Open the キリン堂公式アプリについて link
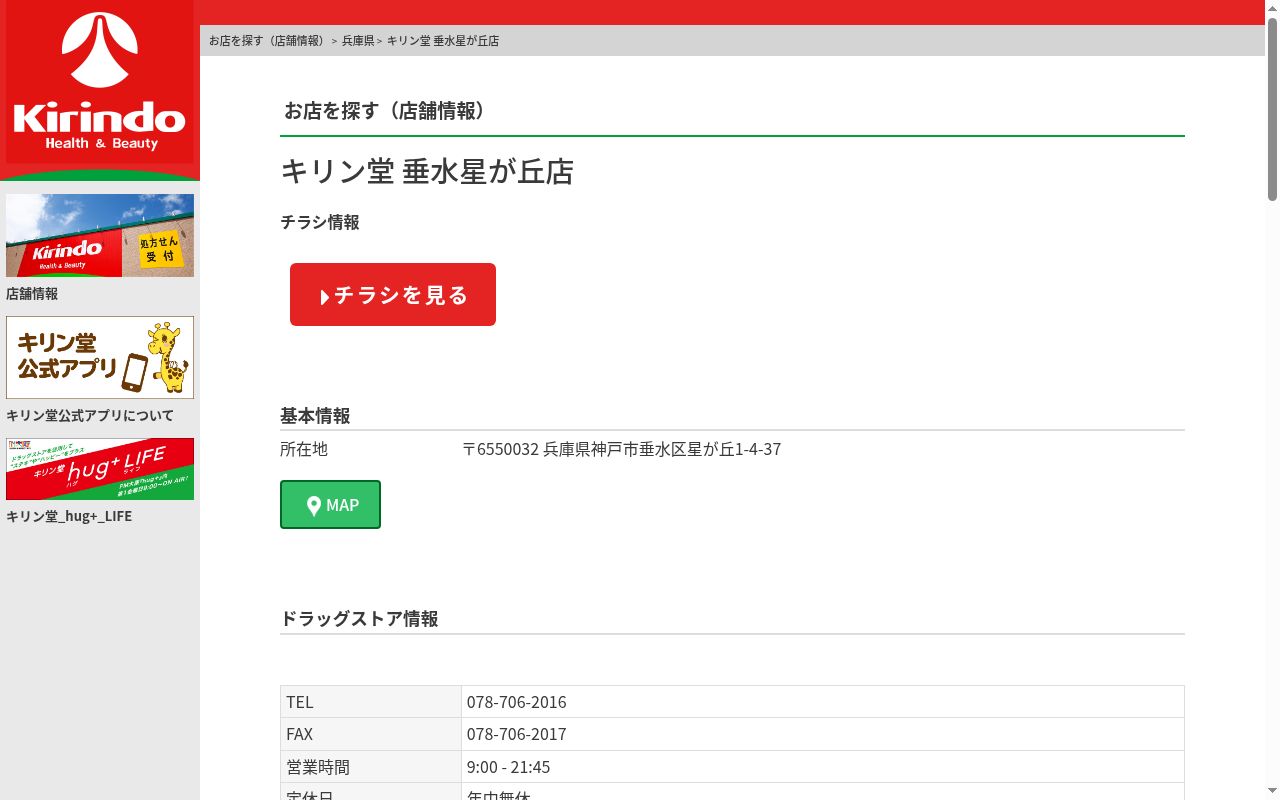1280x800 pixels. click(90, 416)
